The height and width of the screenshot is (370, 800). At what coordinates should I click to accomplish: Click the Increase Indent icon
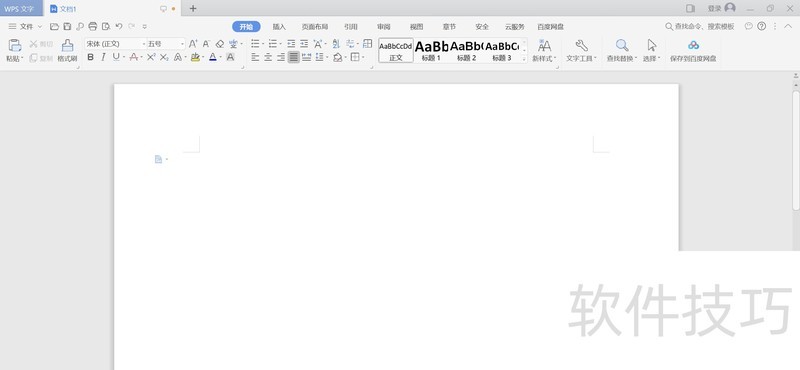[x=304, y=44]
